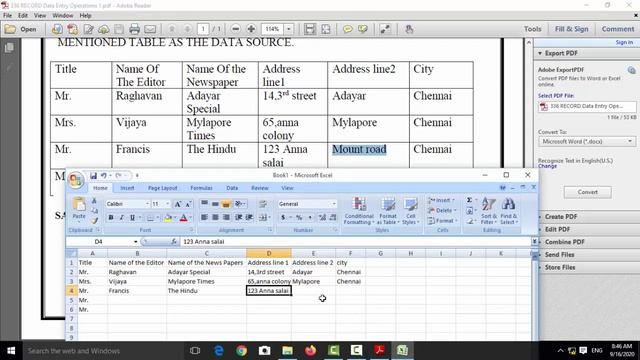Expand the Combine PDF section

(564, 242)
